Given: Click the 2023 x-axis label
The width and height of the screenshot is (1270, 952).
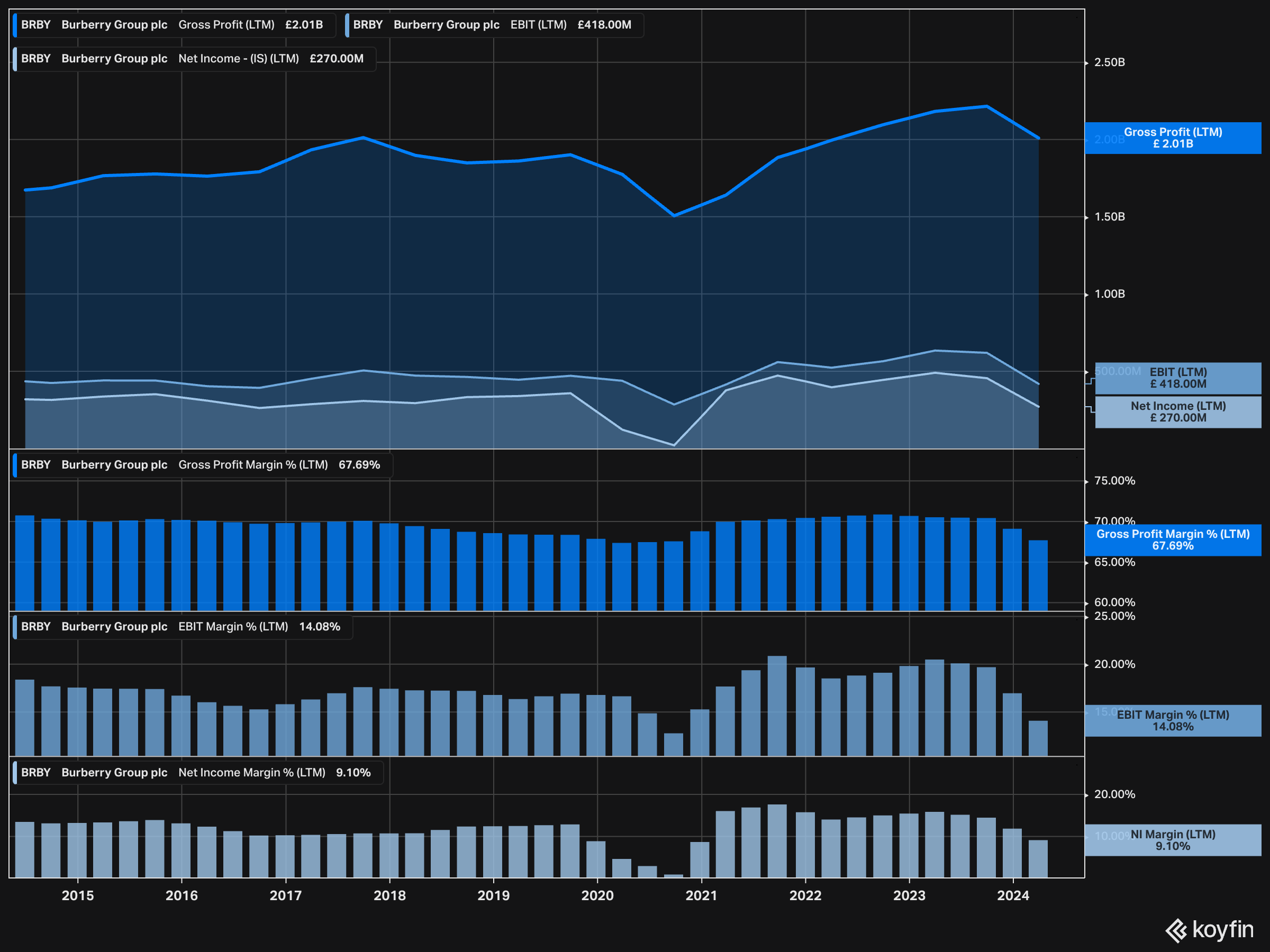Looking at the screenshot, I should click(909, 895).
